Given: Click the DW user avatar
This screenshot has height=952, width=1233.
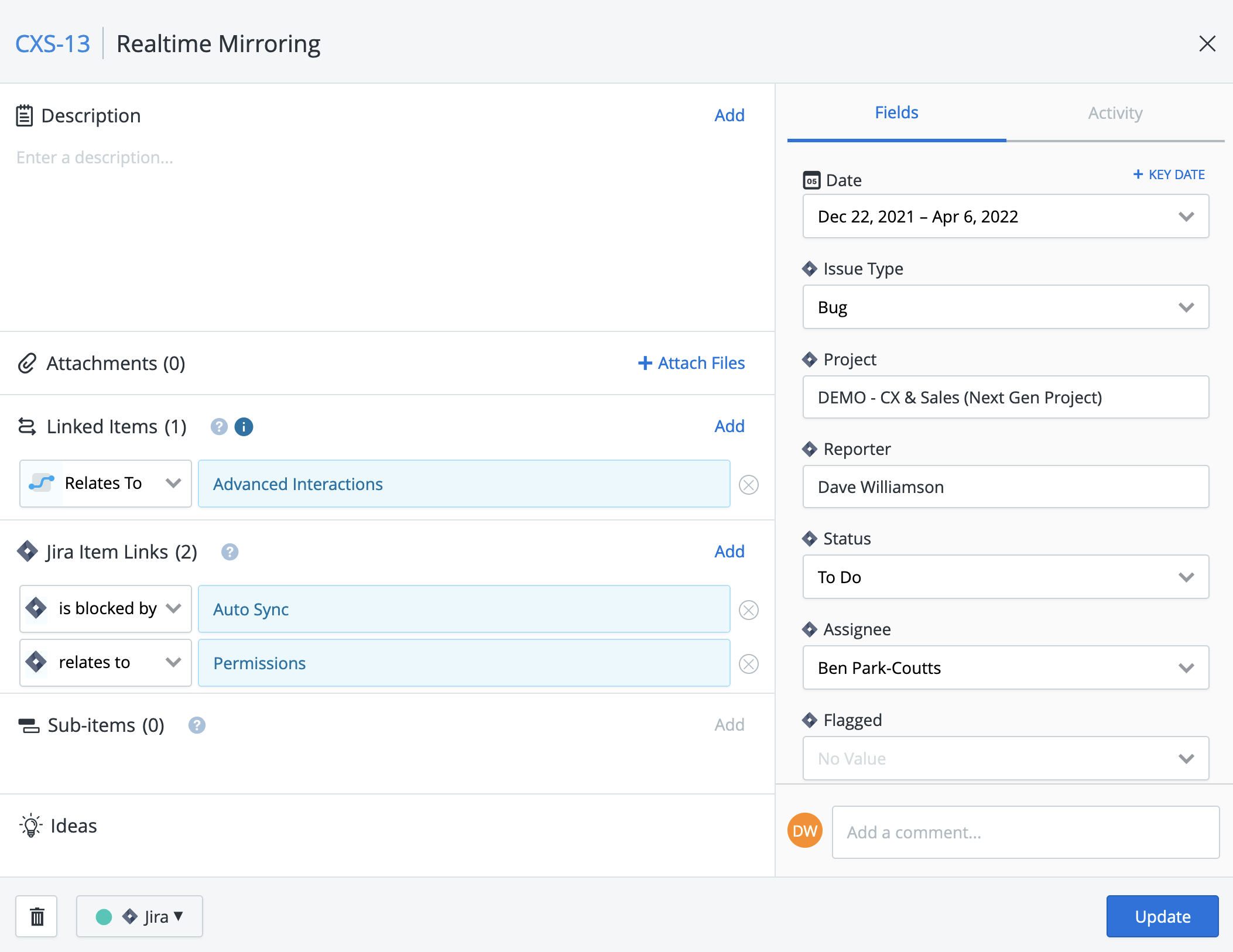Looking at the screenshot, I should click(804, 830).
